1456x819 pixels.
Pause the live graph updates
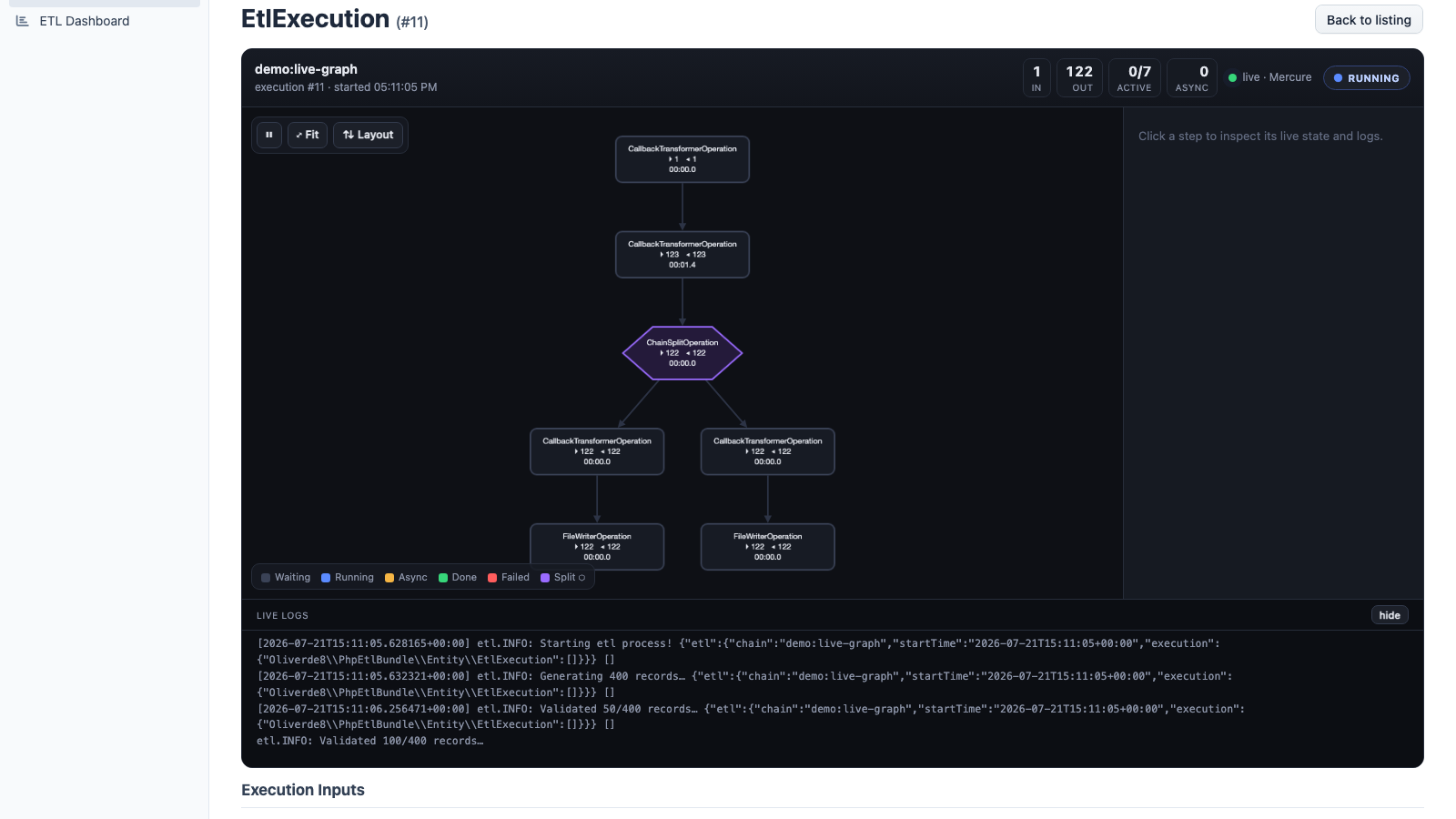coord(268,135)
